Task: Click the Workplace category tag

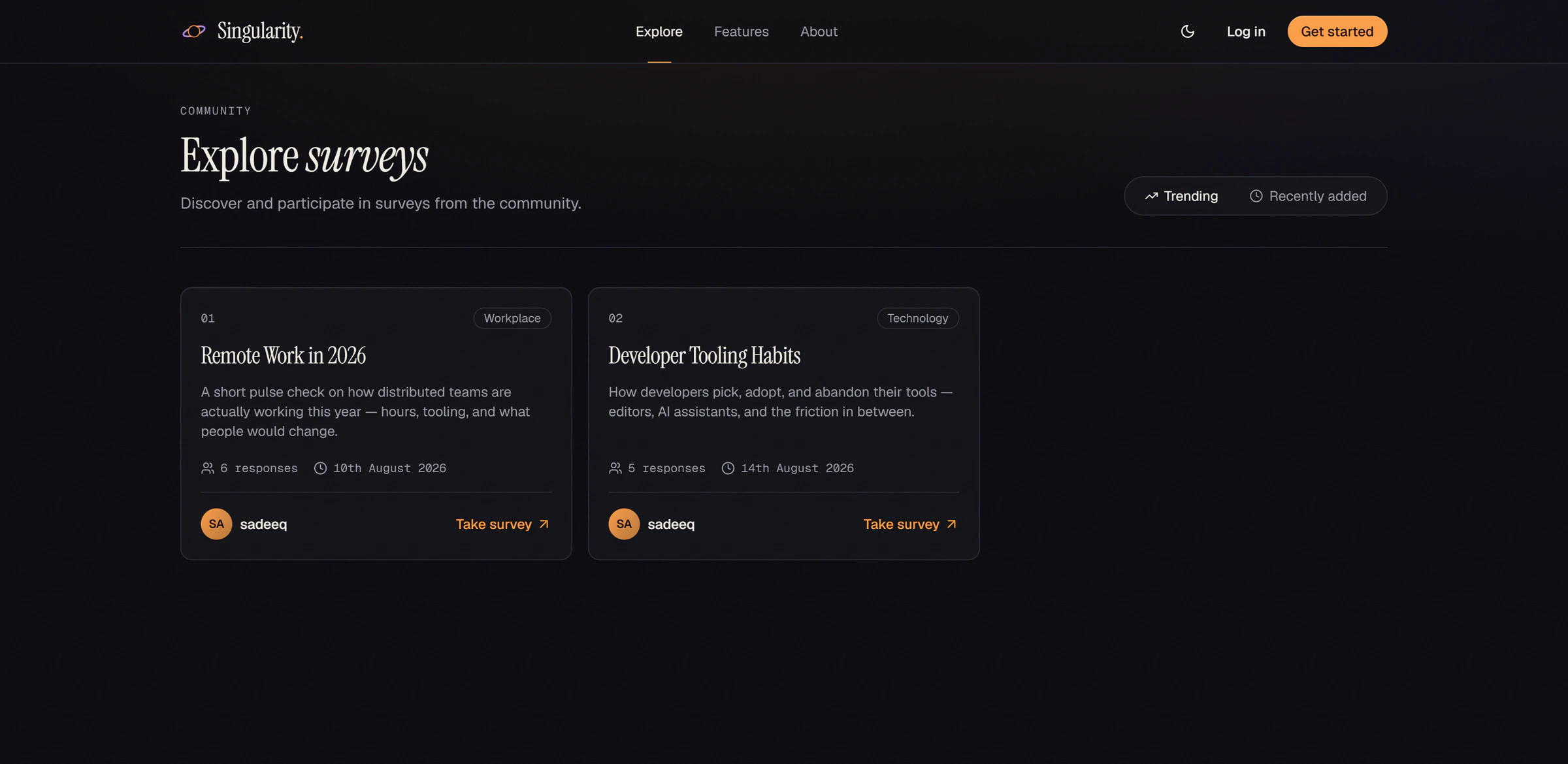Action: pyautogui.click(x=512, y=318)
